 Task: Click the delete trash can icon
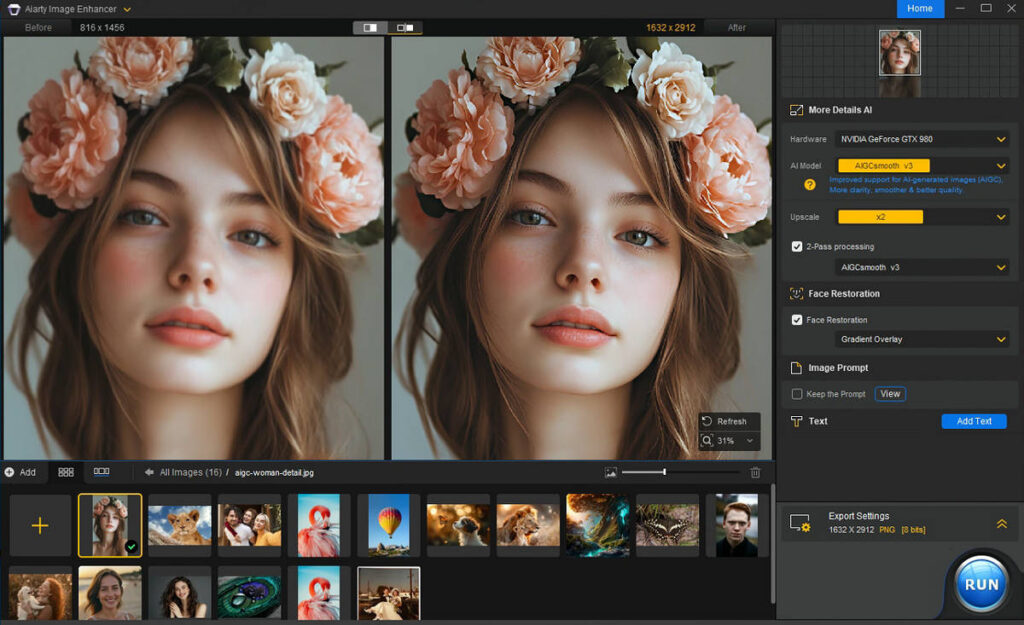755,472
